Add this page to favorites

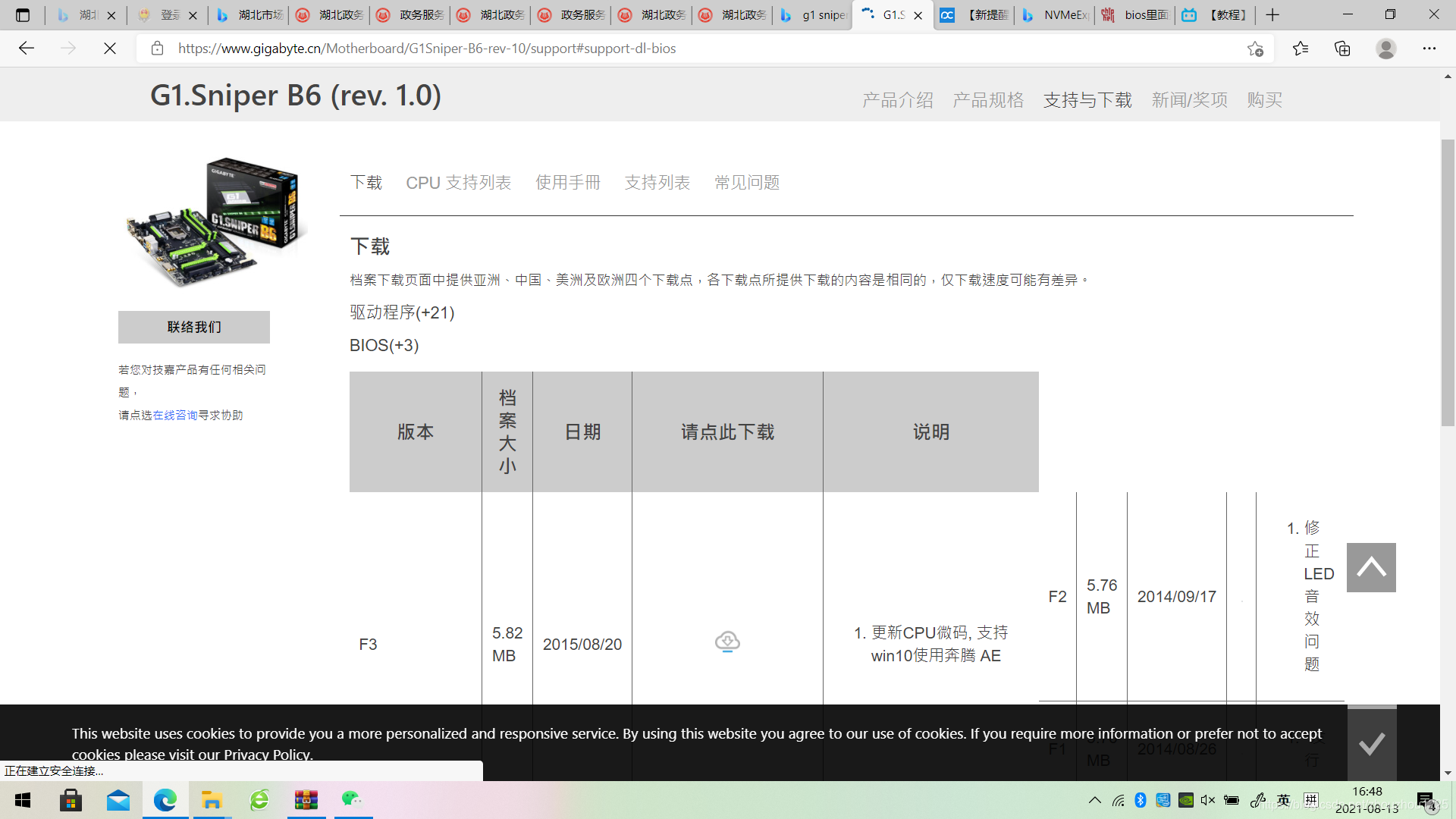1255,49
